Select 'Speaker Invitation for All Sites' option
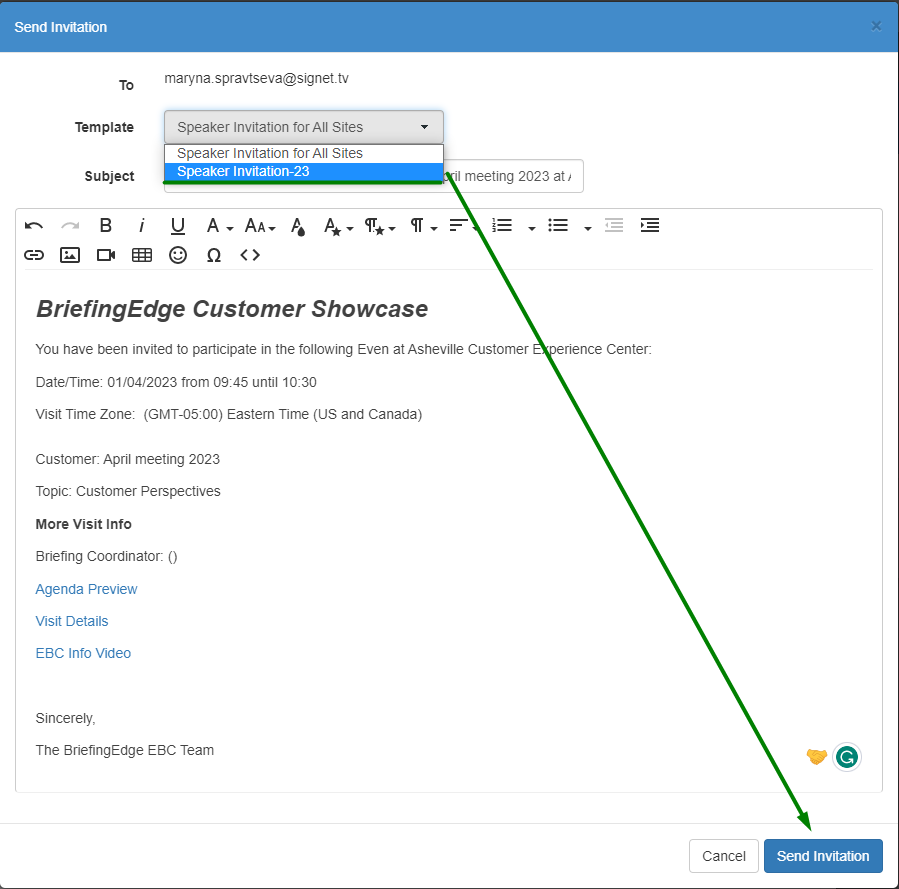This screenshot has width=899, height=889. tap(304, 153)
